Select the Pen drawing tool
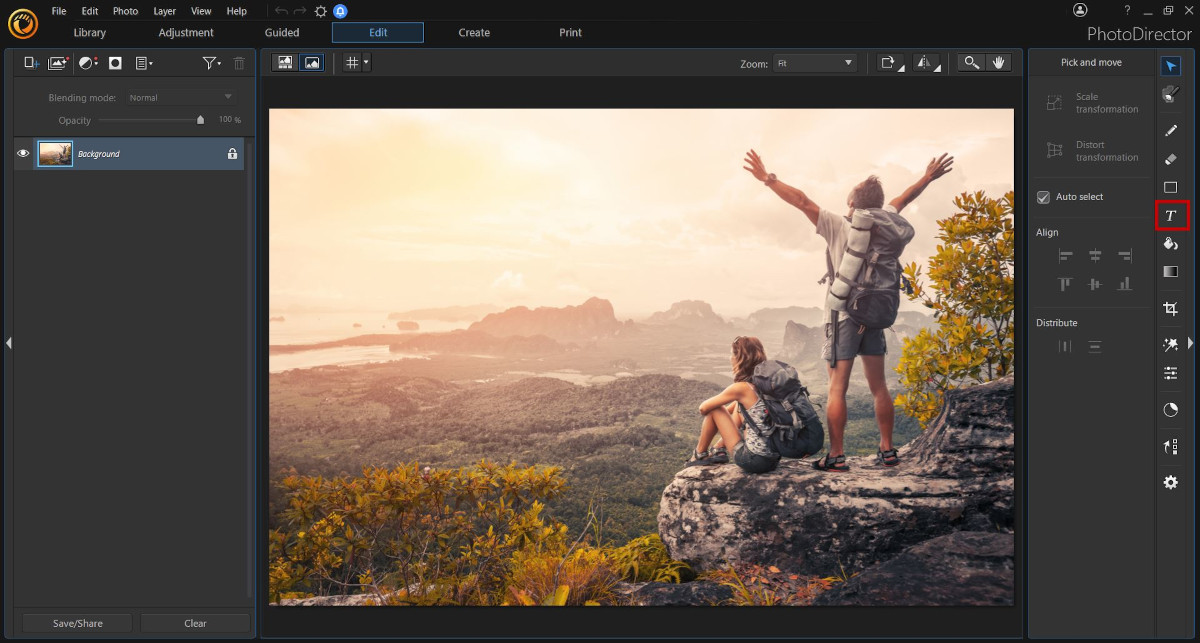Screen dimensions: 1200x643 tap(1171, 131)
